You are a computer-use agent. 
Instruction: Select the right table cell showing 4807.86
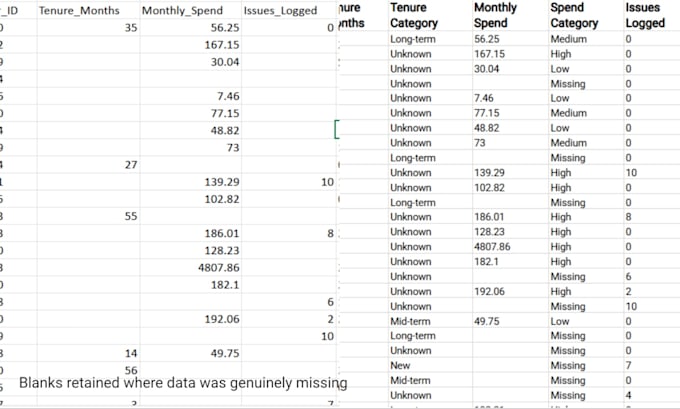[x=510, y=247]
